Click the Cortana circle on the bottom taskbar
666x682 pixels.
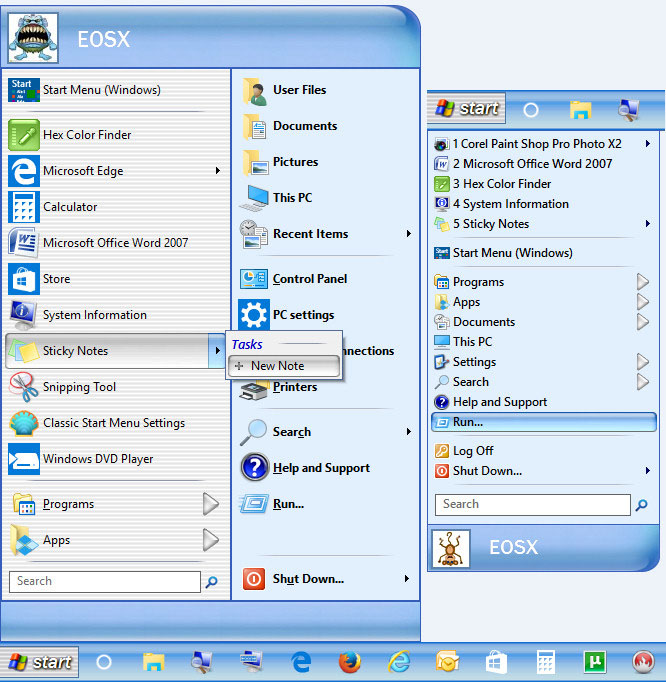point(104,662)
